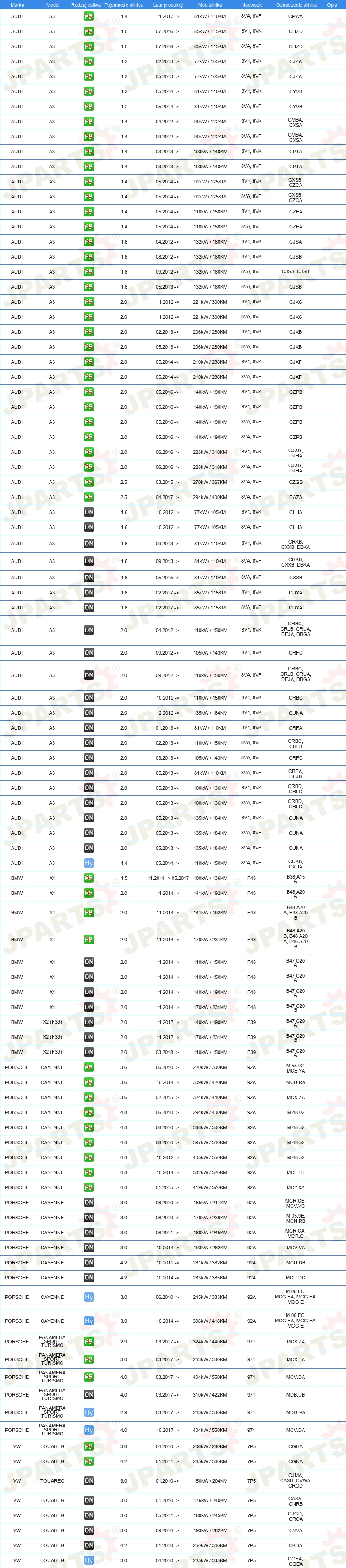Click hybrid Hy icon in Panamera 10.2017 MCV.DA row
Image resolution: width=346 pixels, height=1568 pixels.
[x=89, y=1430]
